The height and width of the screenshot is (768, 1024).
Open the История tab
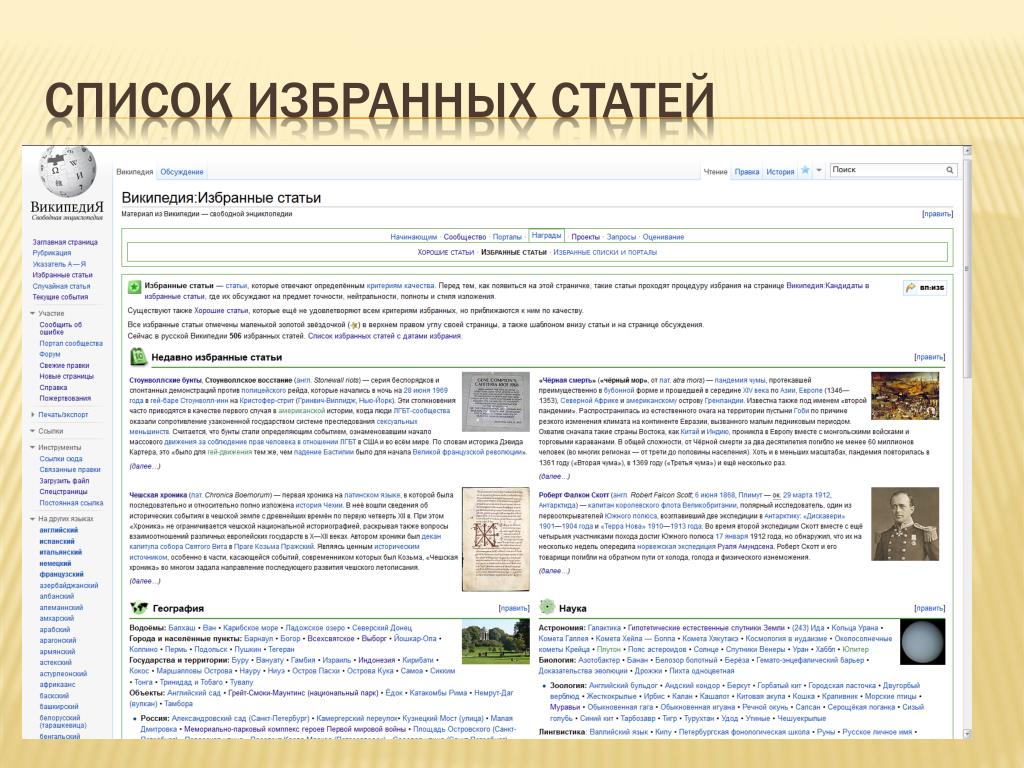[x=780, y=172]
